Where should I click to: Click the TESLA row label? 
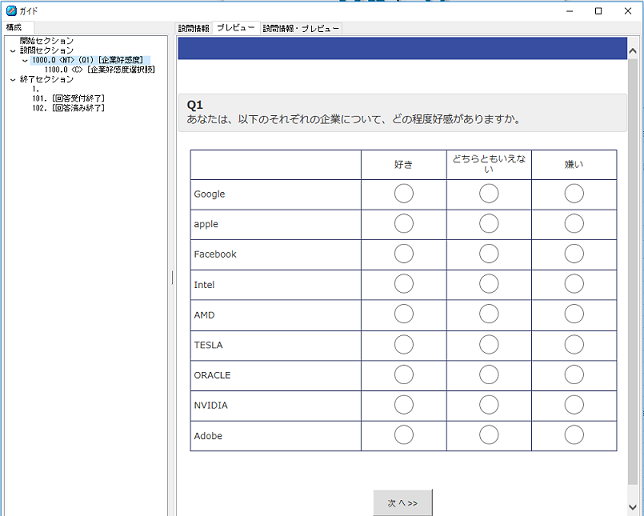208,345
